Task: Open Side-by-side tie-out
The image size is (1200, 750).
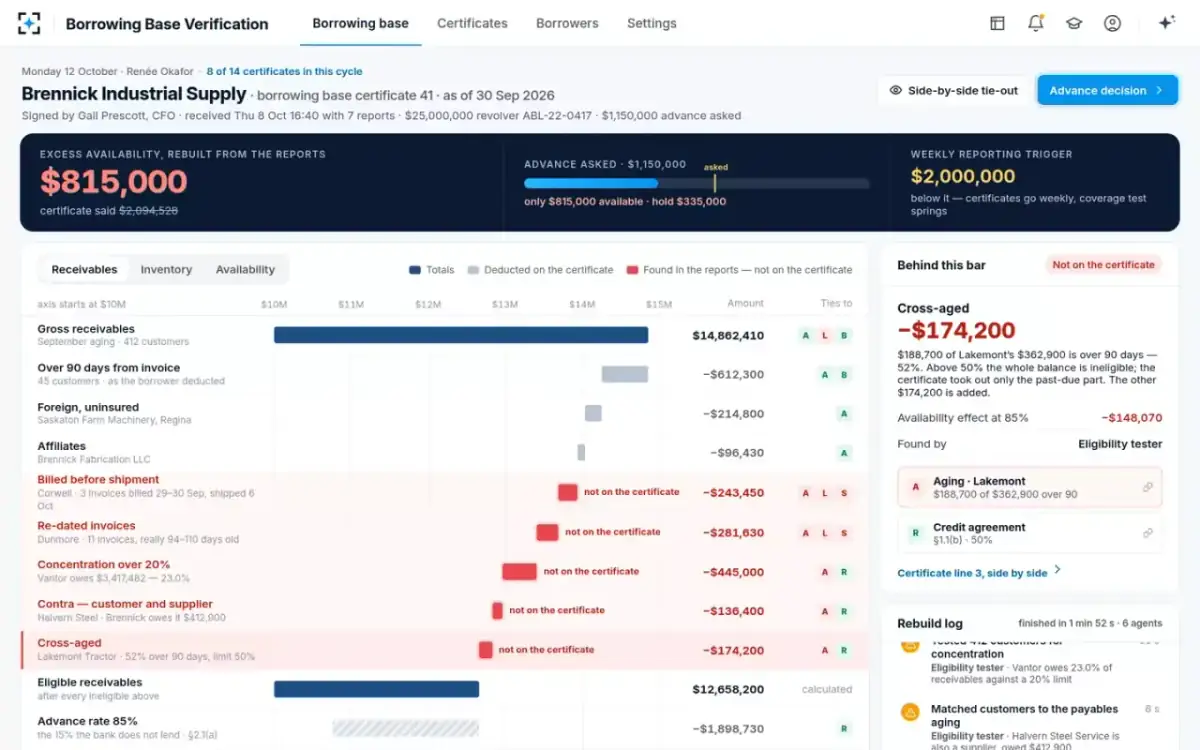Action: point(953,90)
